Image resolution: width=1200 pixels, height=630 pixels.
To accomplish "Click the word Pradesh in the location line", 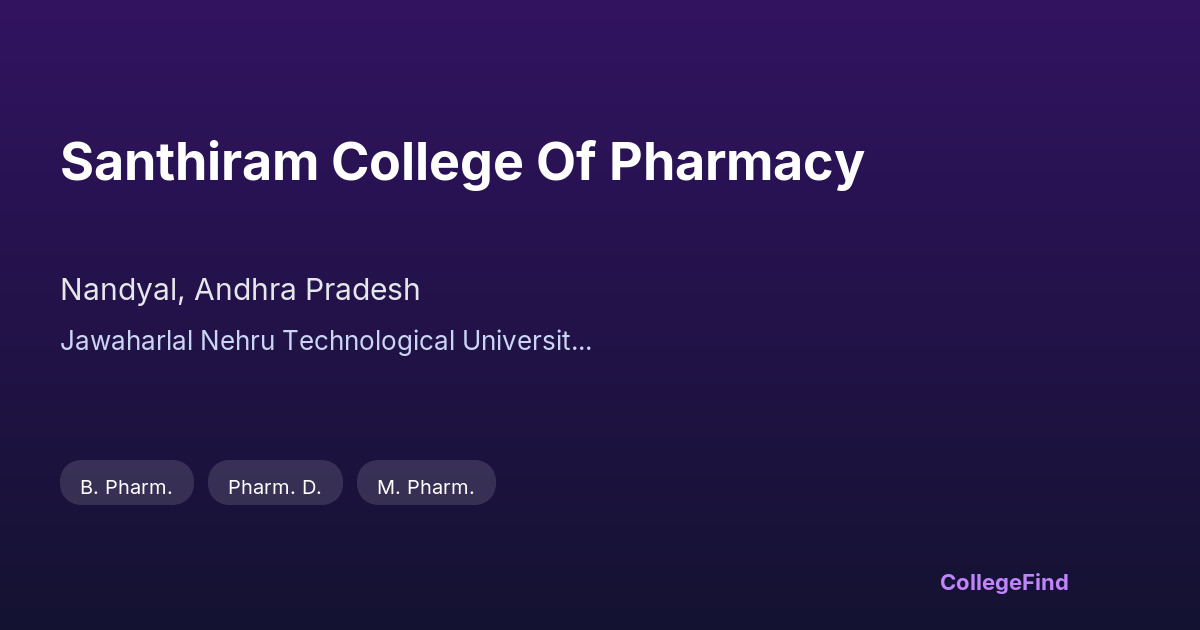I will pos(363,290).
